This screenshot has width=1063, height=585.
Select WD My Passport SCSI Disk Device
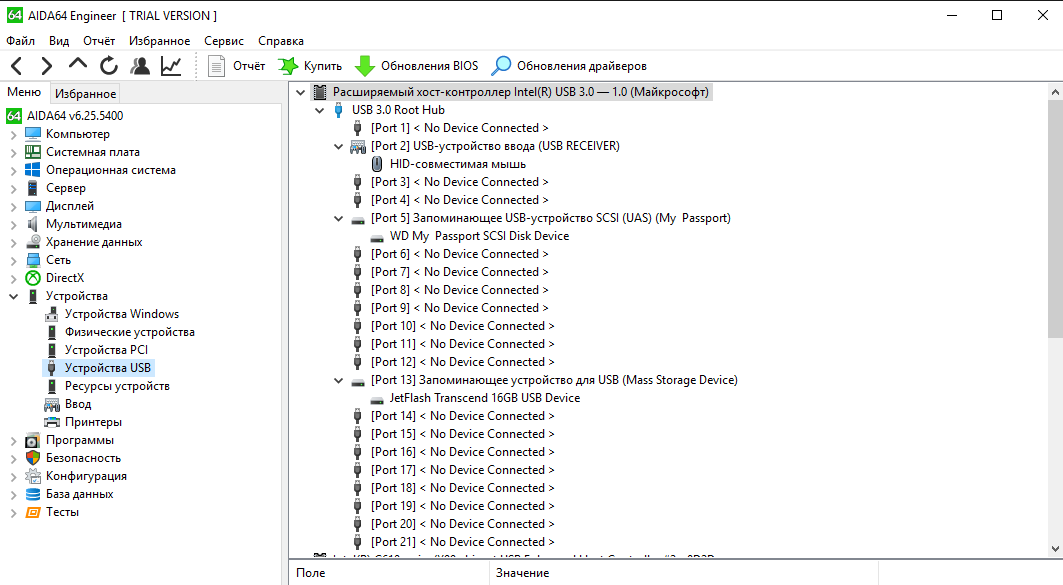[479, 236]
